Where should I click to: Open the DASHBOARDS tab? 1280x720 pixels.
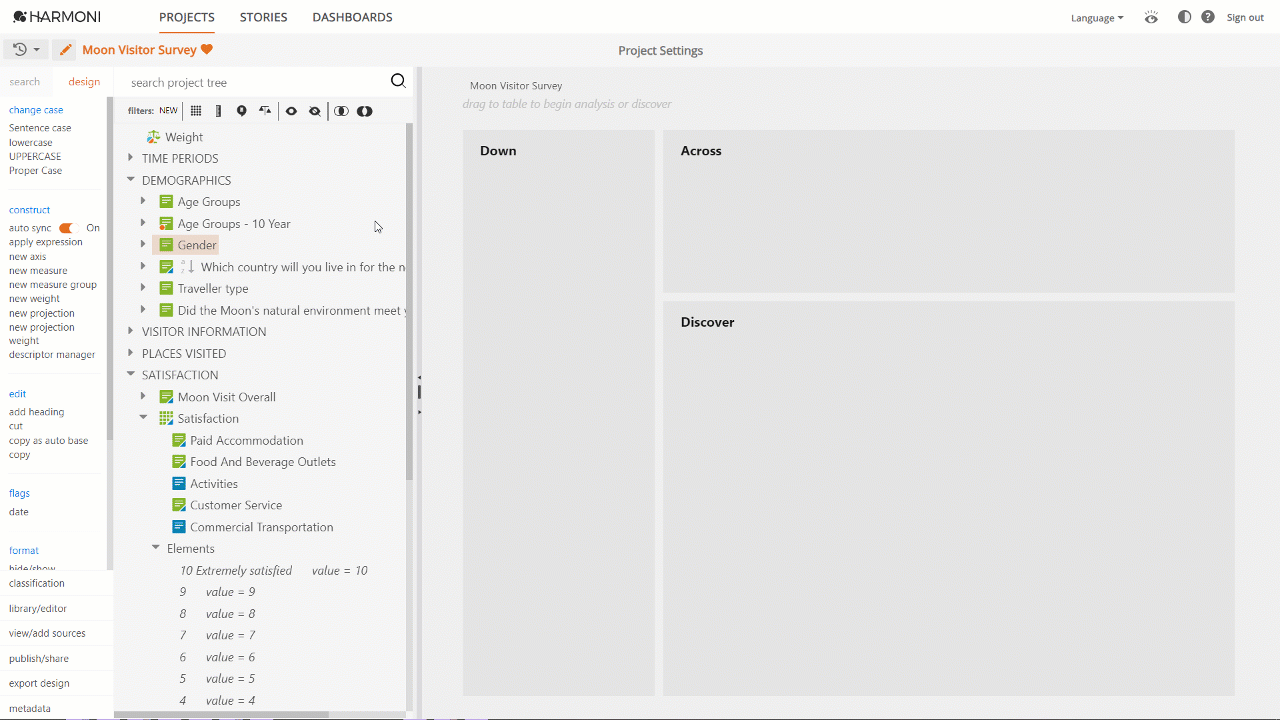pyautogui.click(x=352, y=17)
